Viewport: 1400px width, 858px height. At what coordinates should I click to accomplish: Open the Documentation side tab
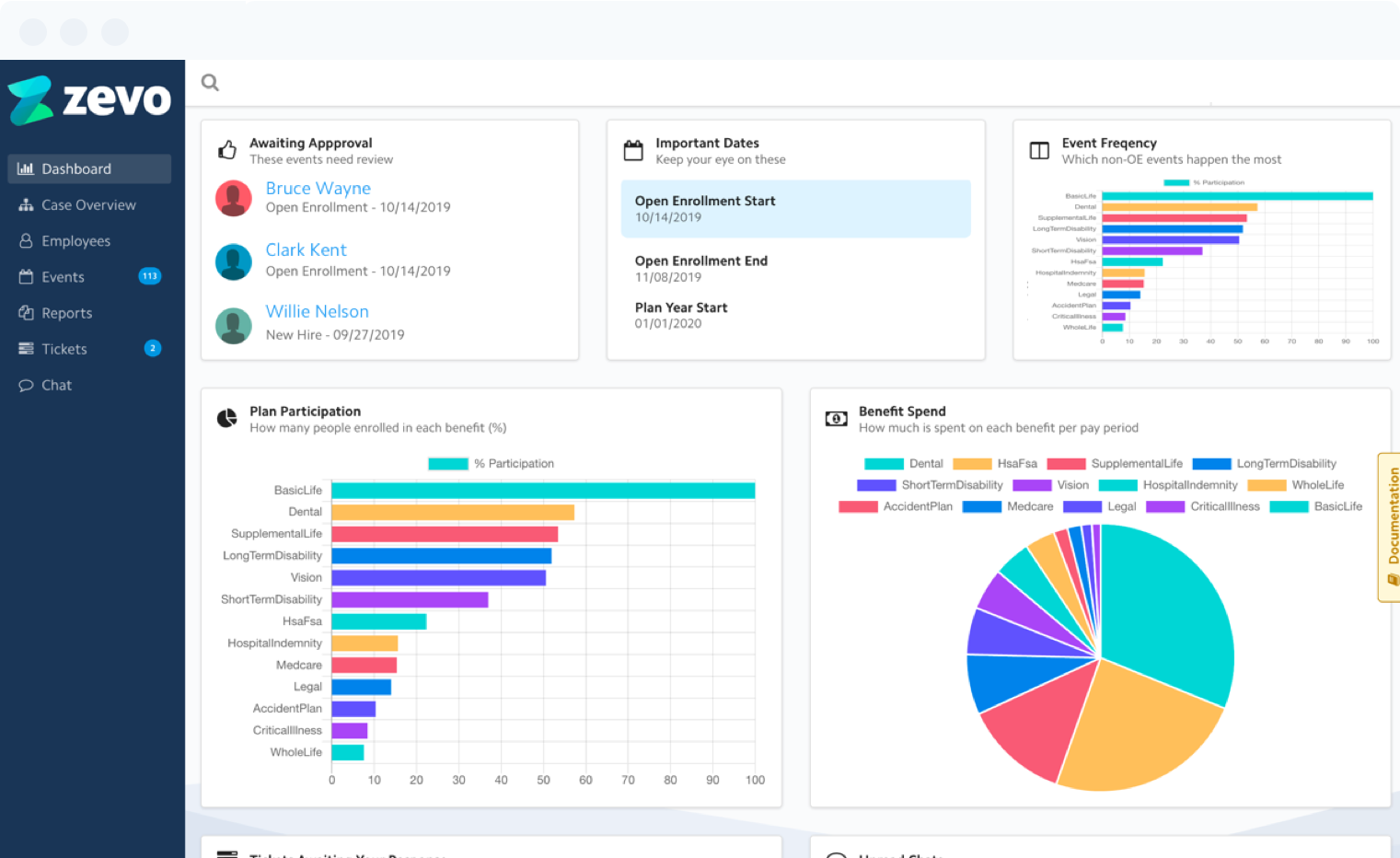(x=1390, y=528)
